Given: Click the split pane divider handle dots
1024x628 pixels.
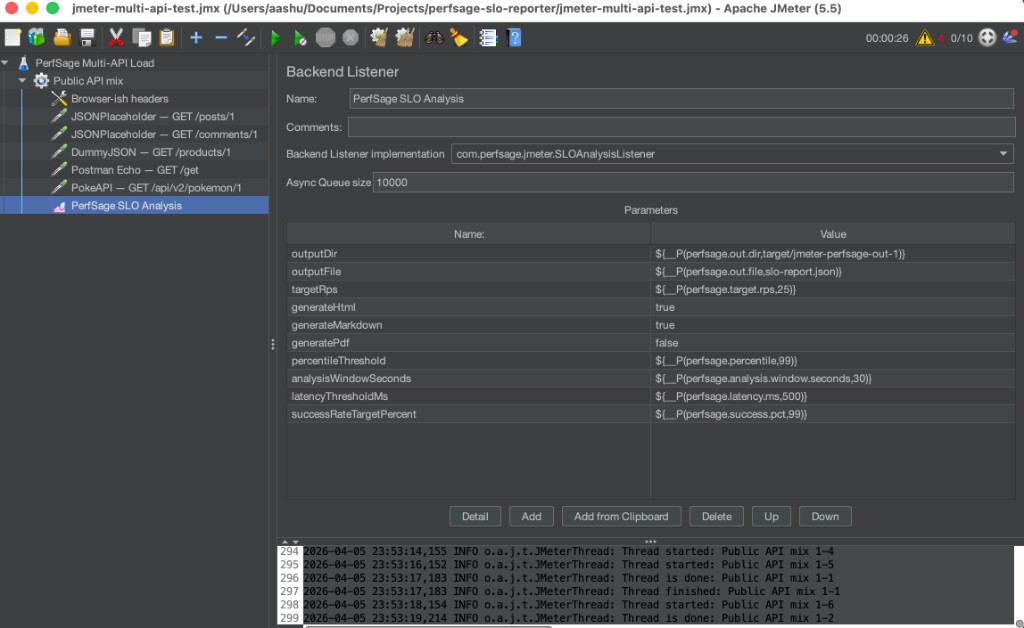Looking at the screenshot, I should 273,344.
